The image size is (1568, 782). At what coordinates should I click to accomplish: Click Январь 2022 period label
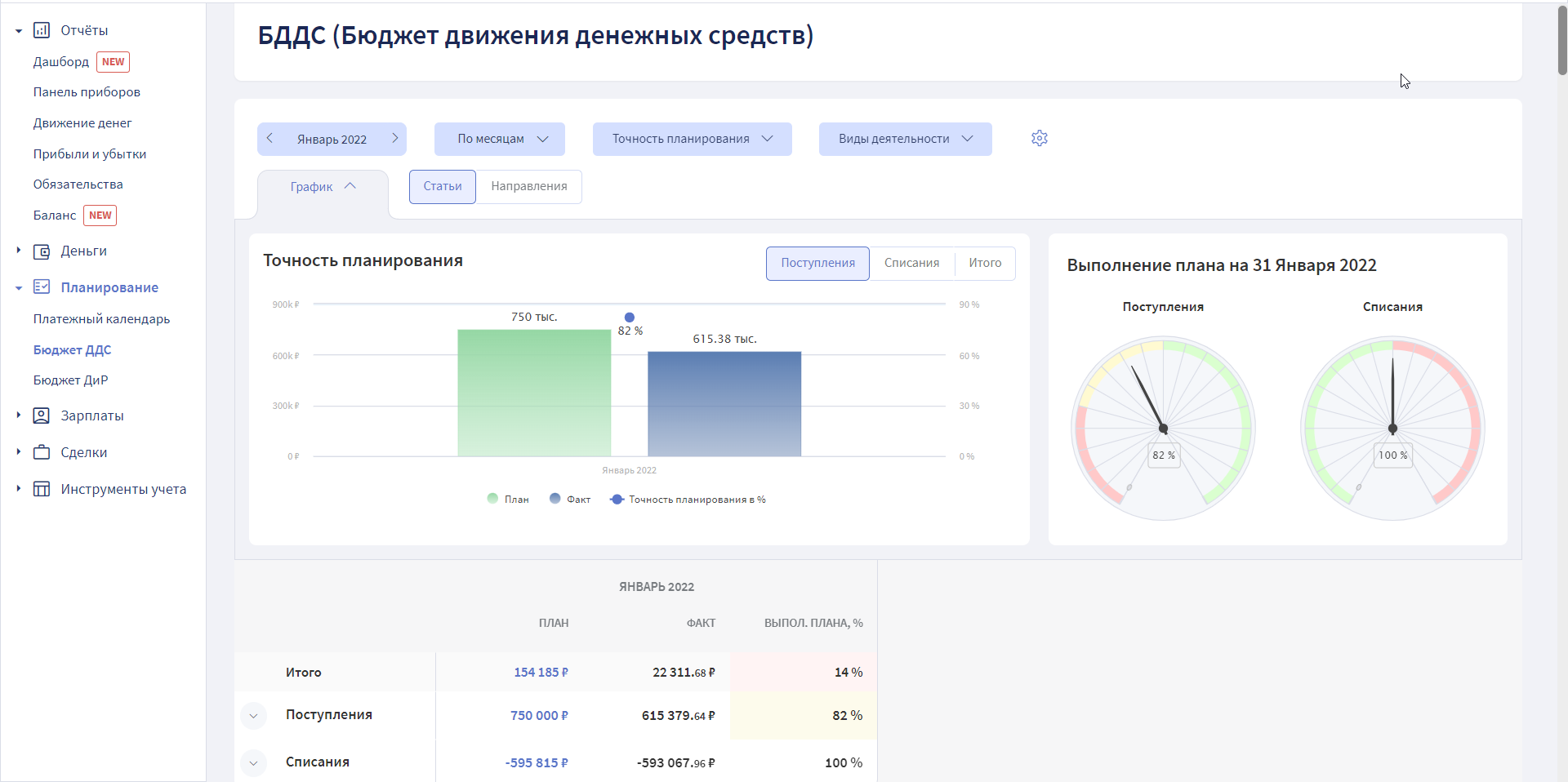(x=332, y=140)
